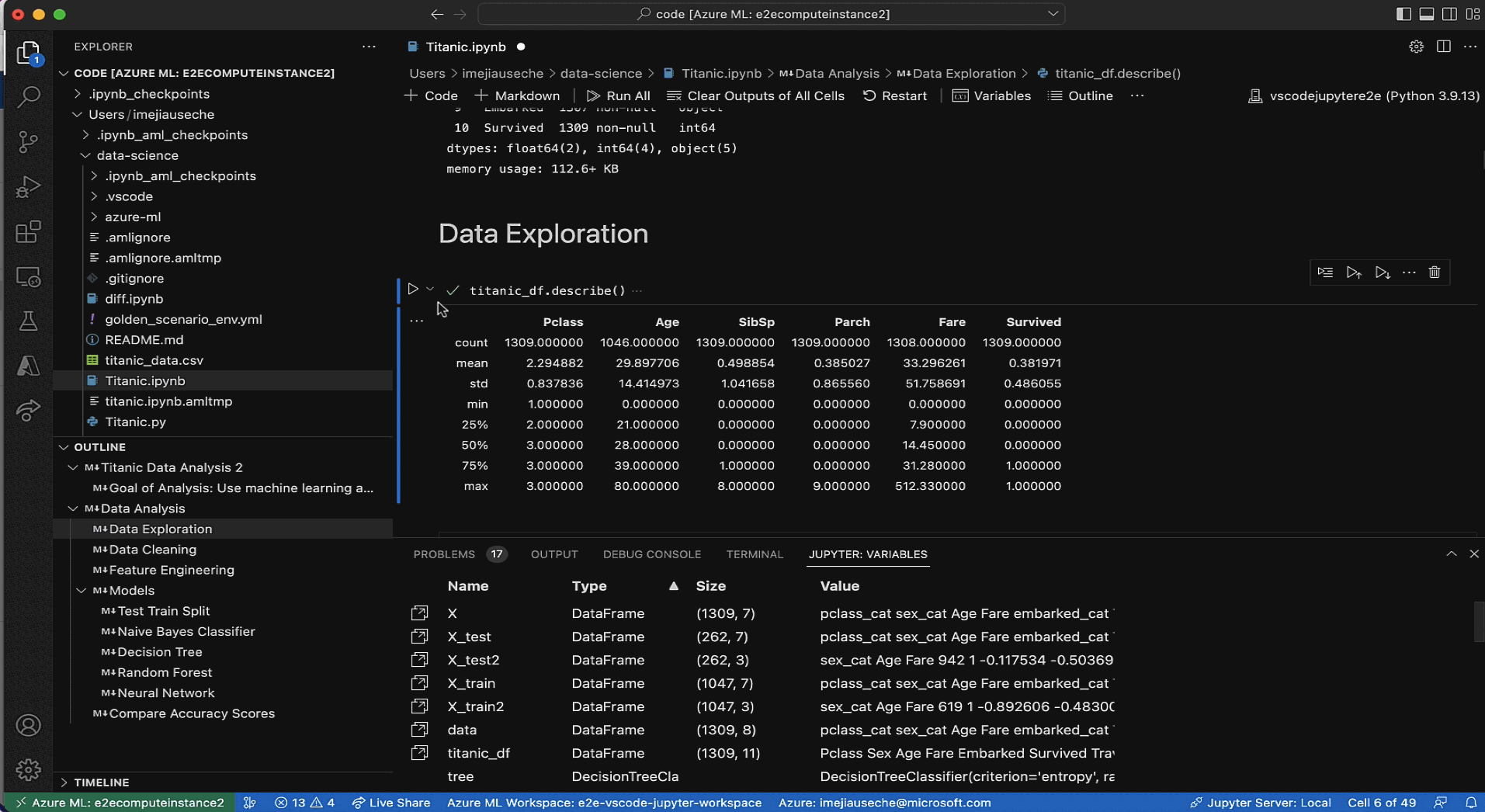This screenshot has height=812, width=1485.
Task: Switch to the DEBUG CONSOLE tab
Action: click(652, 554)
